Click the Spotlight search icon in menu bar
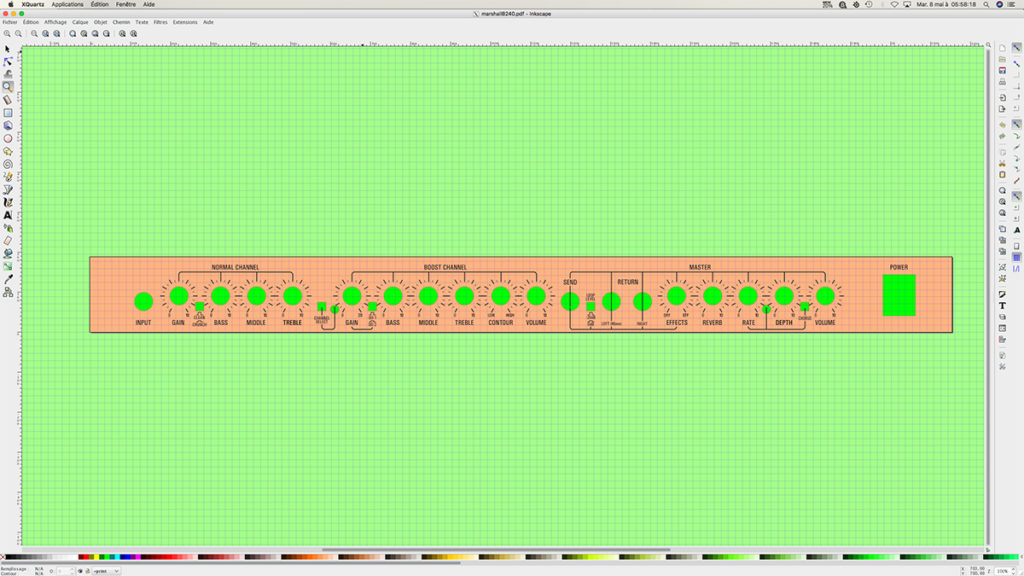 click(x=986, y=5)
